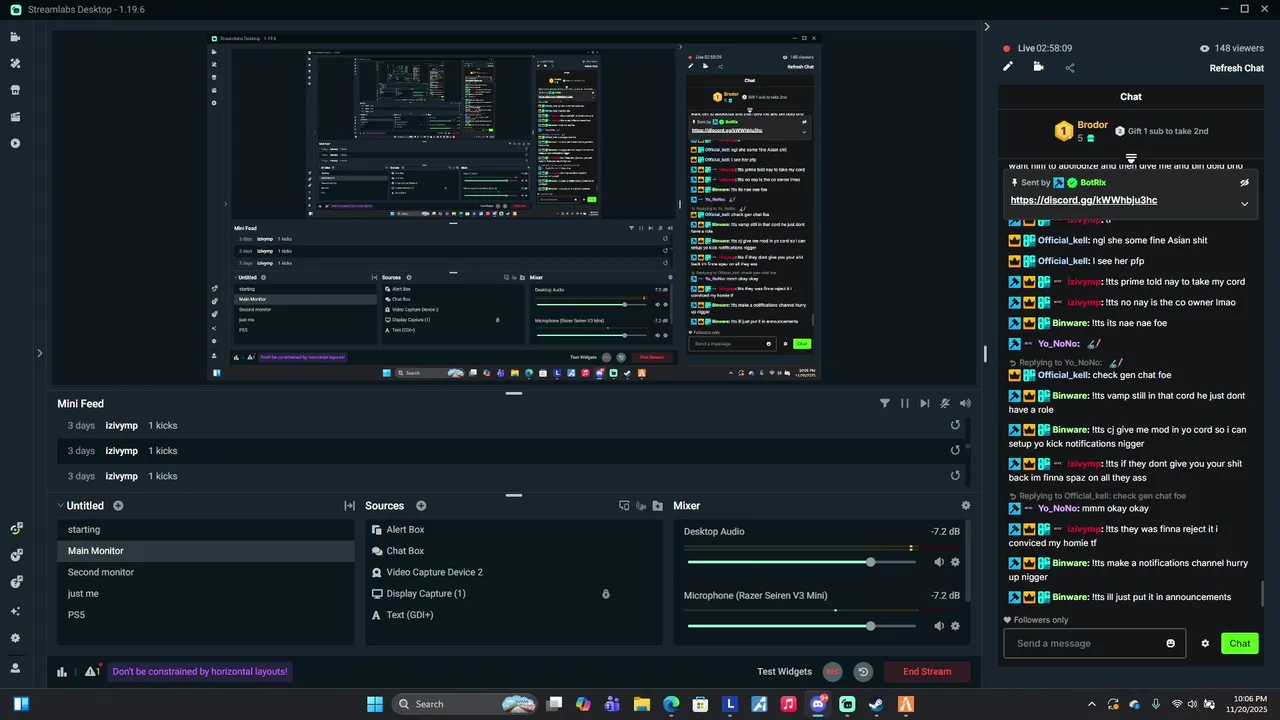
Task: Open Windows Start button in taskbar
Action: (x=375, y=704)
